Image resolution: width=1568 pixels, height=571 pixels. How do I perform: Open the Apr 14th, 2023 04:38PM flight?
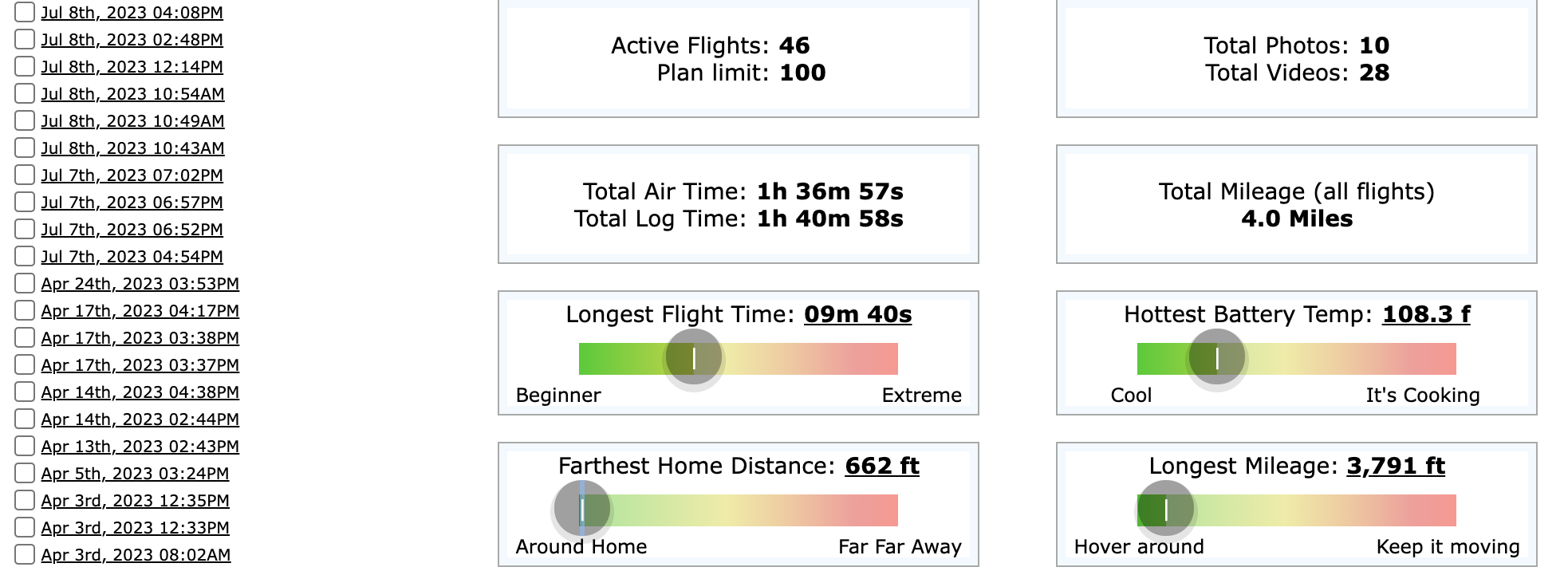[x=140, y=392]
